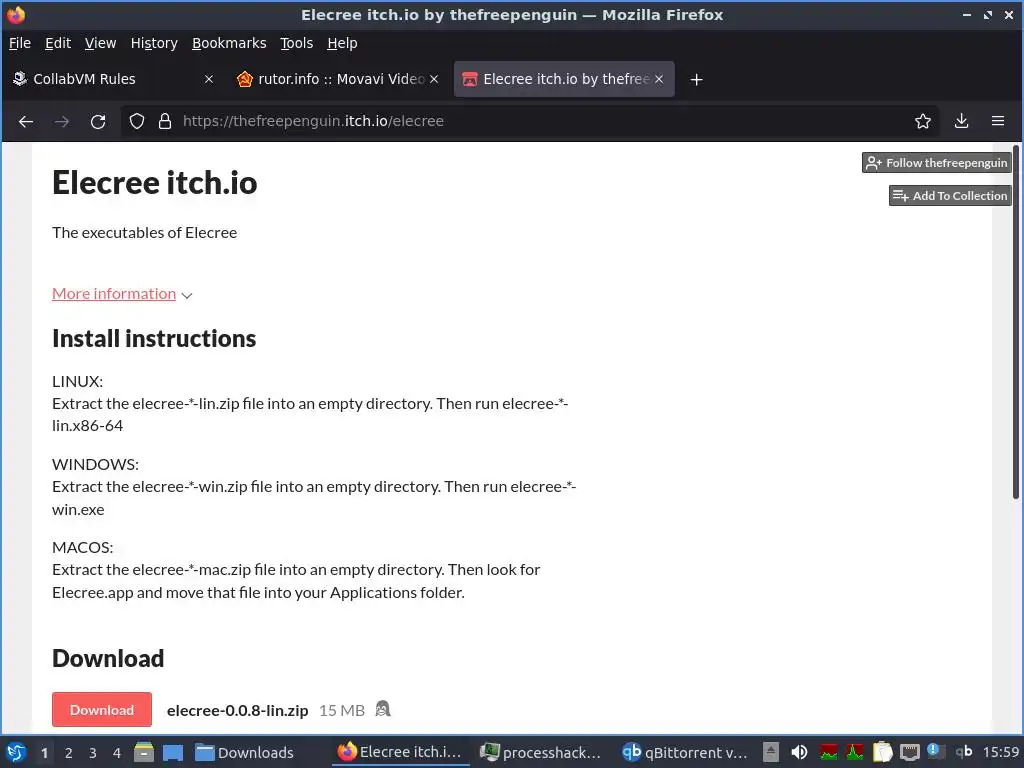Click the Elecree itch.io taskbar entry

click(400, 752)
